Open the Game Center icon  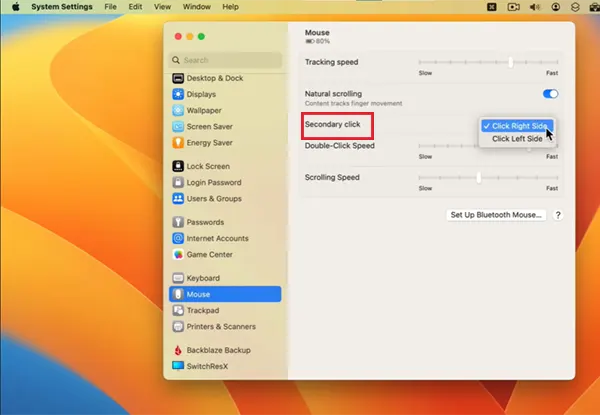(178, 254)
